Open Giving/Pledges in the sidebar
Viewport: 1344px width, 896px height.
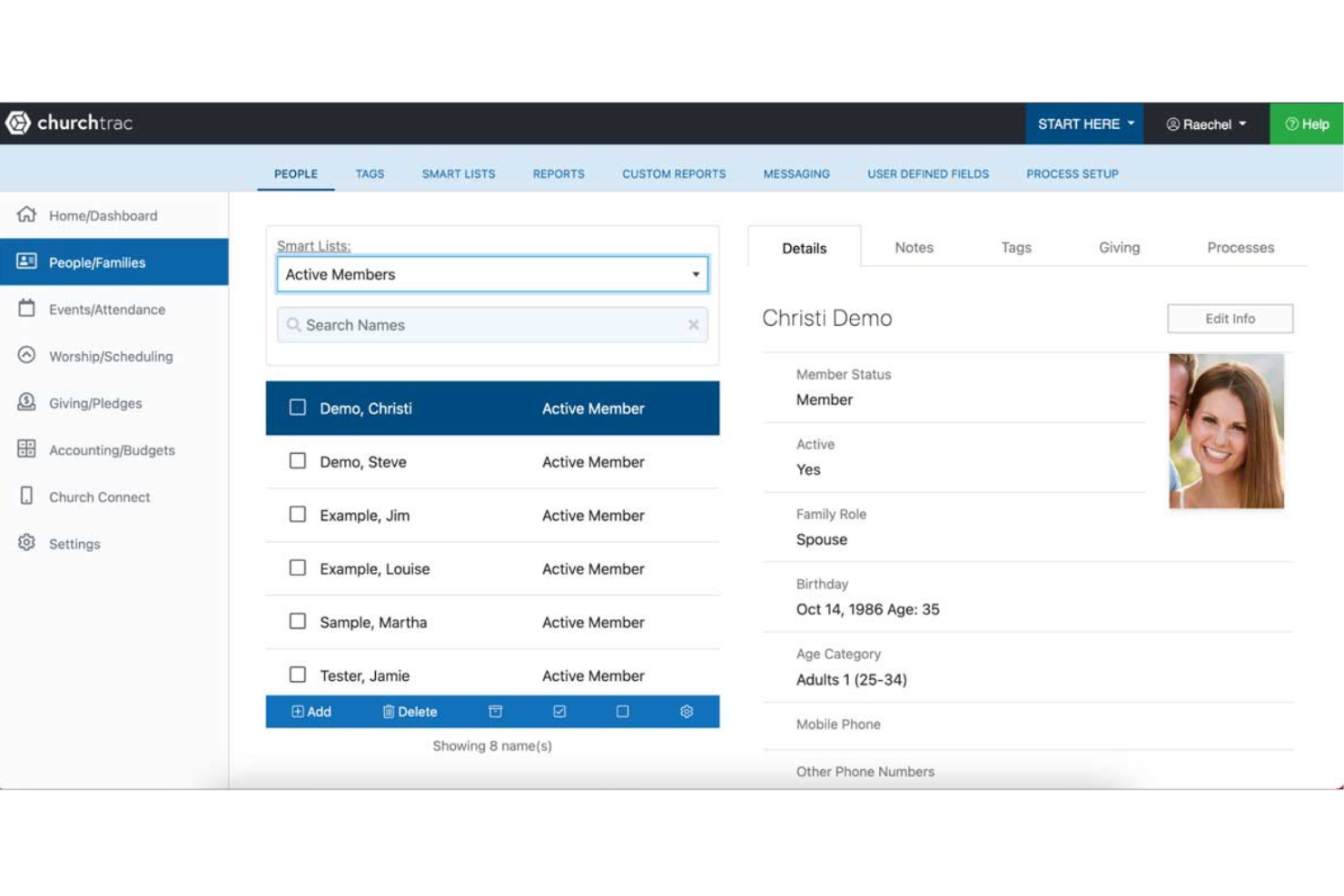(95, 403)
